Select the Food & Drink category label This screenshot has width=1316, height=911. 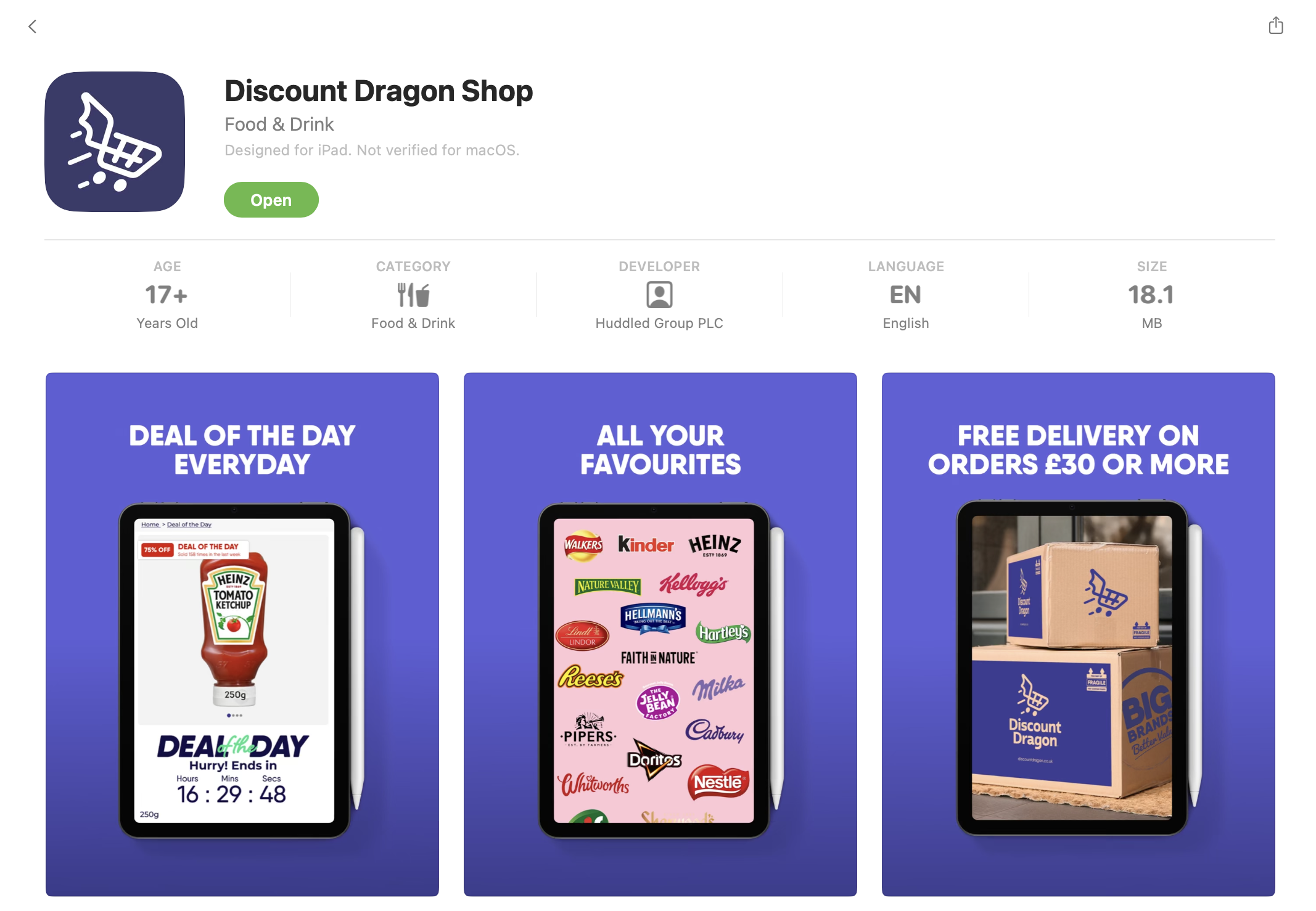click(413, 323)
